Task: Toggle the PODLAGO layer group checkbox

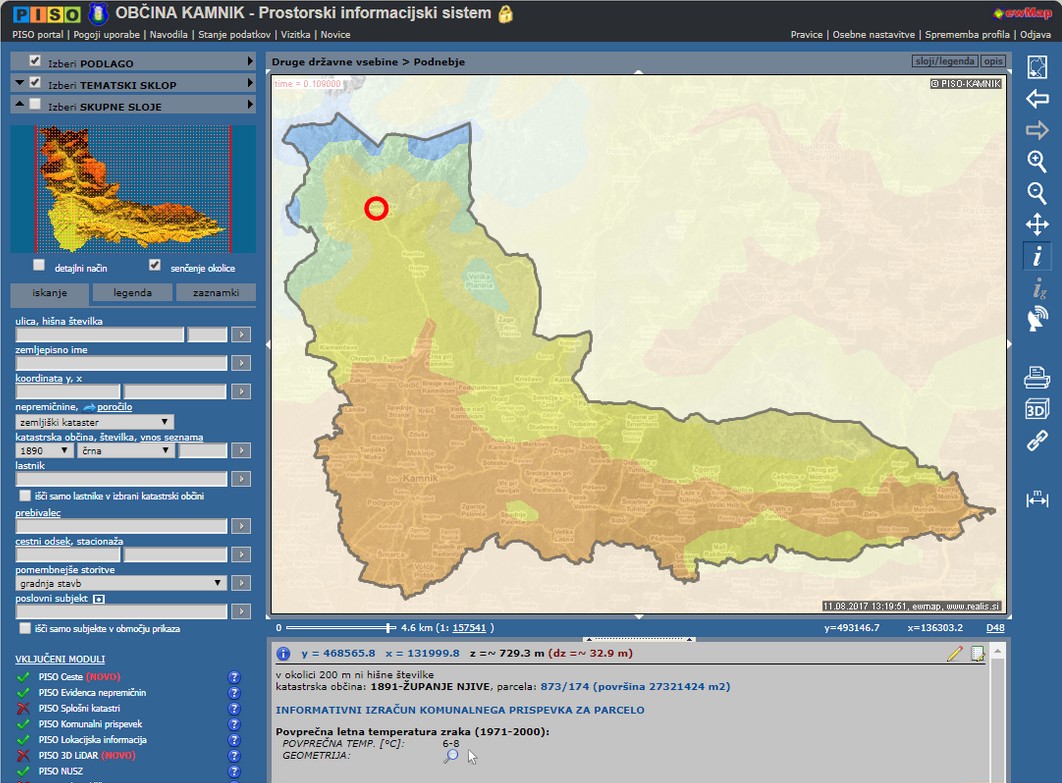Action: [x=35, y=62]
